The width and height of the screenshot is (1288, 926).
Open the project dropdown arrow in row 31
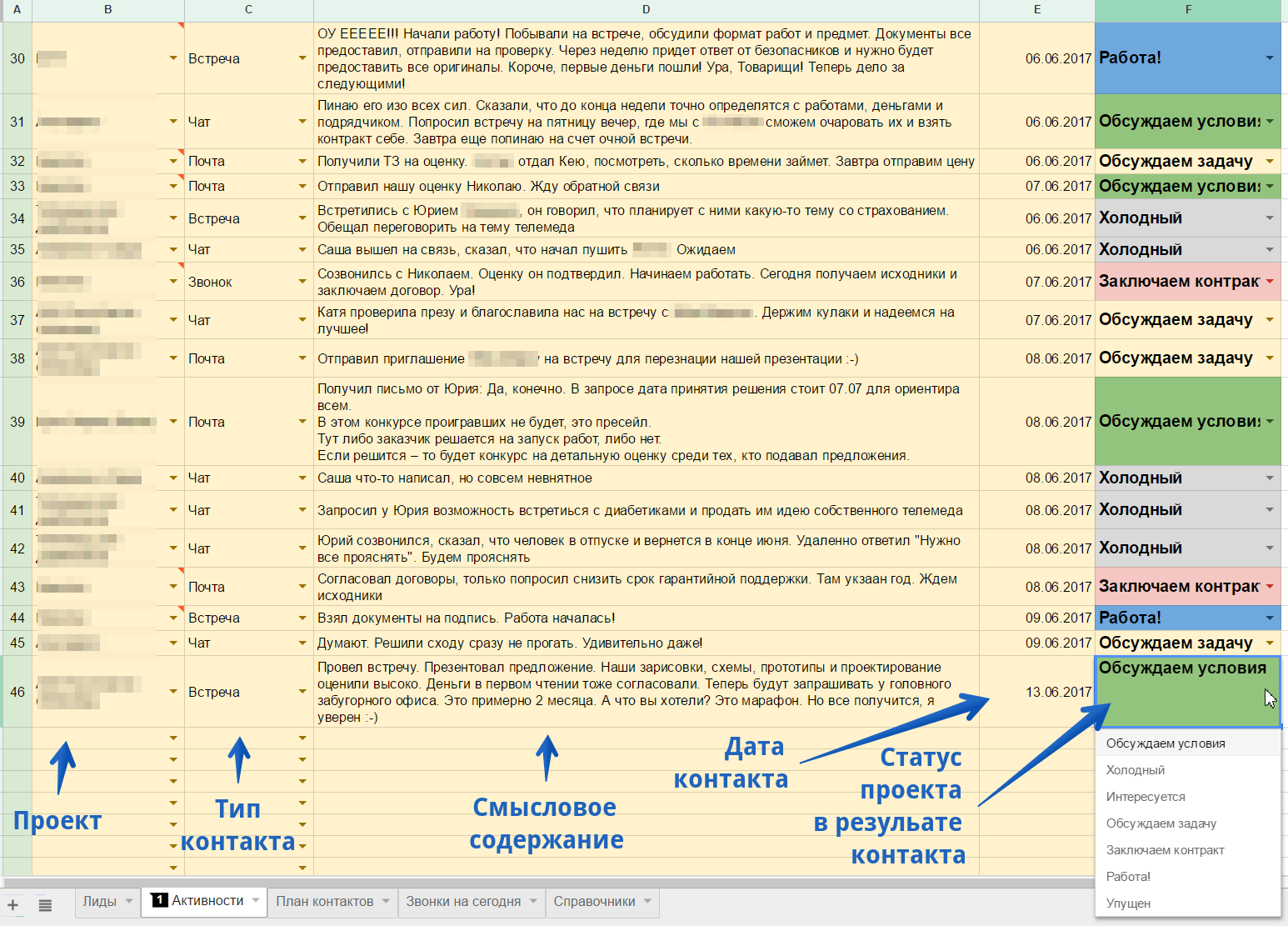(x=172, y=121)
